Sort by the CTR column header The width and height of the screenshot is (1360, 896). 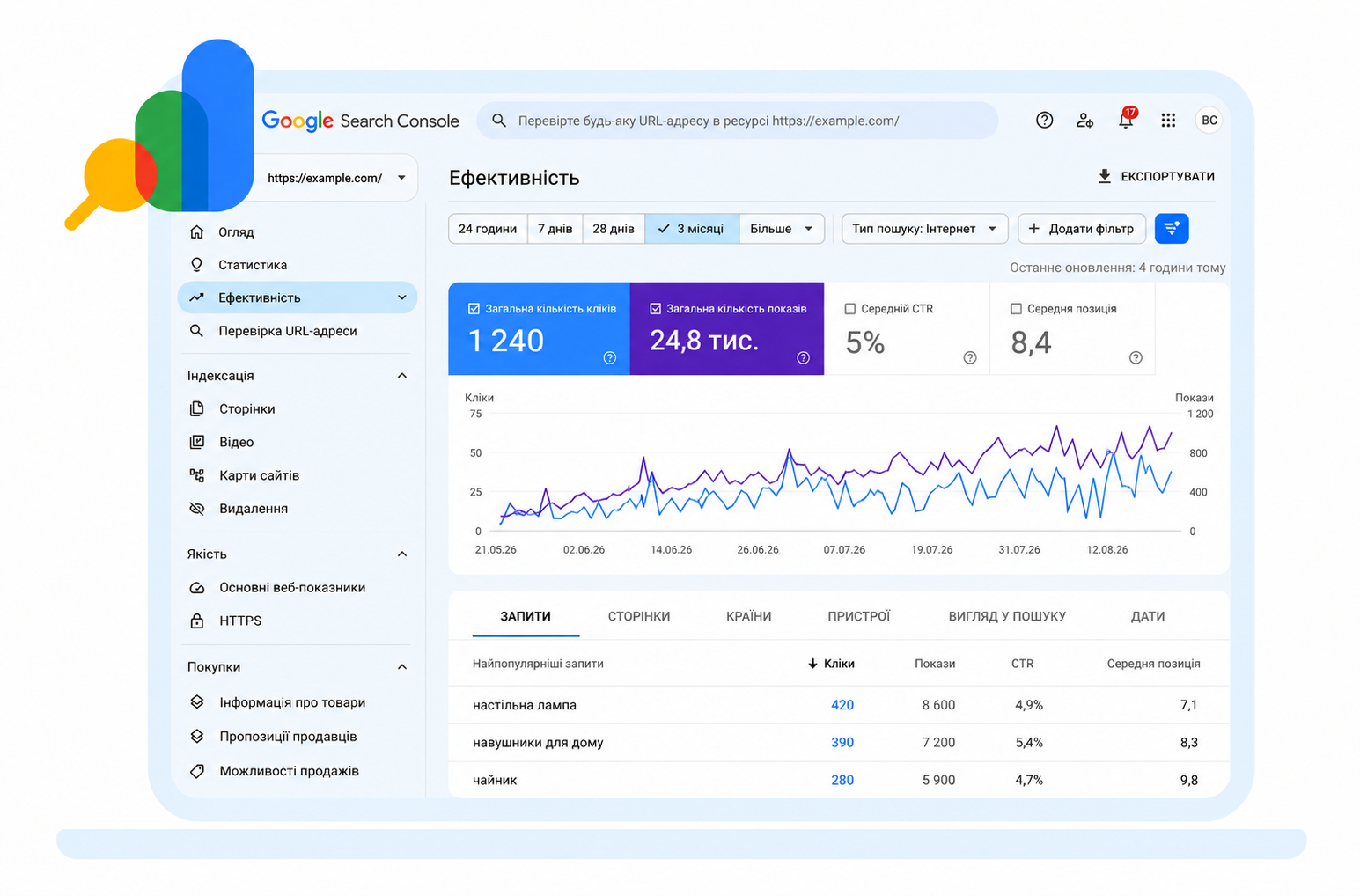[1022, 664]
